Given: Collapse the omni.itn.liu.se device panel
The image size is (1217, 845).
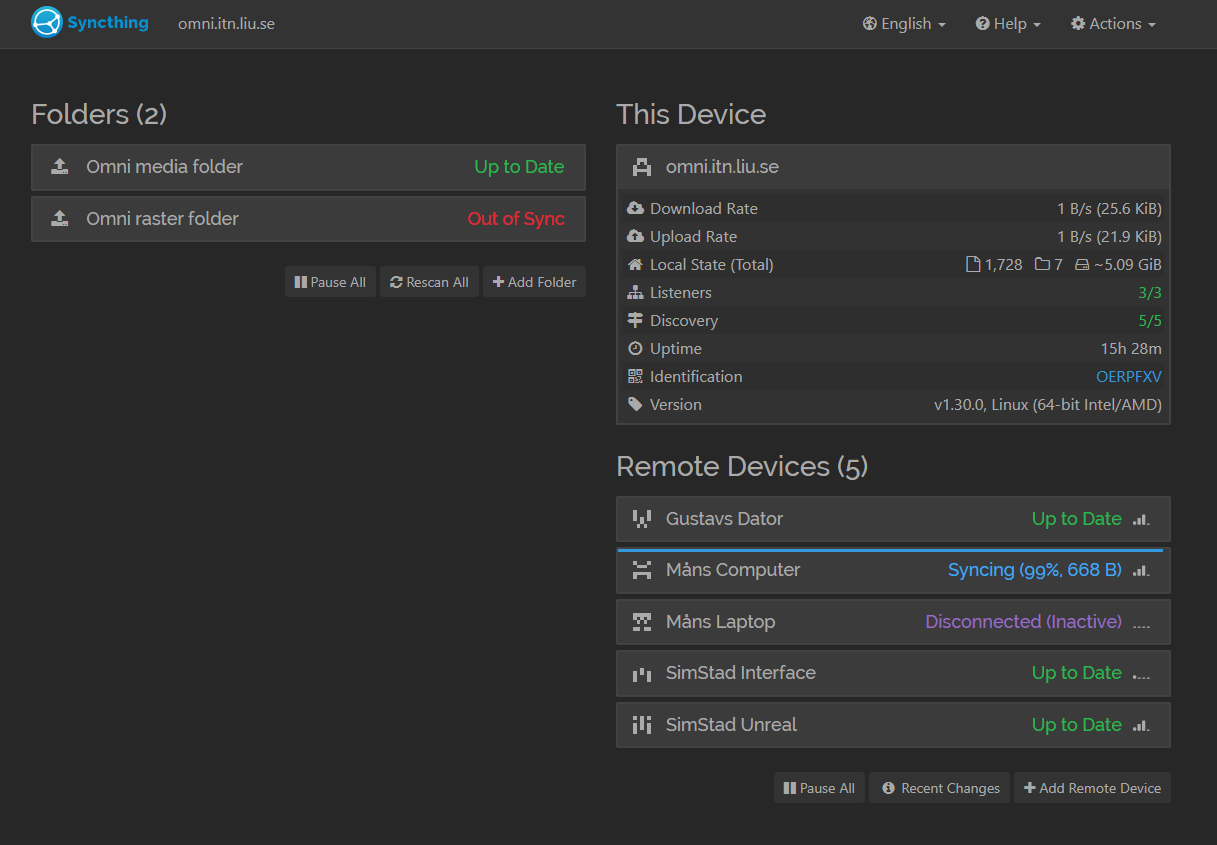Looking at the screenshot, I should pyautogui.click(x=893, y=167).
